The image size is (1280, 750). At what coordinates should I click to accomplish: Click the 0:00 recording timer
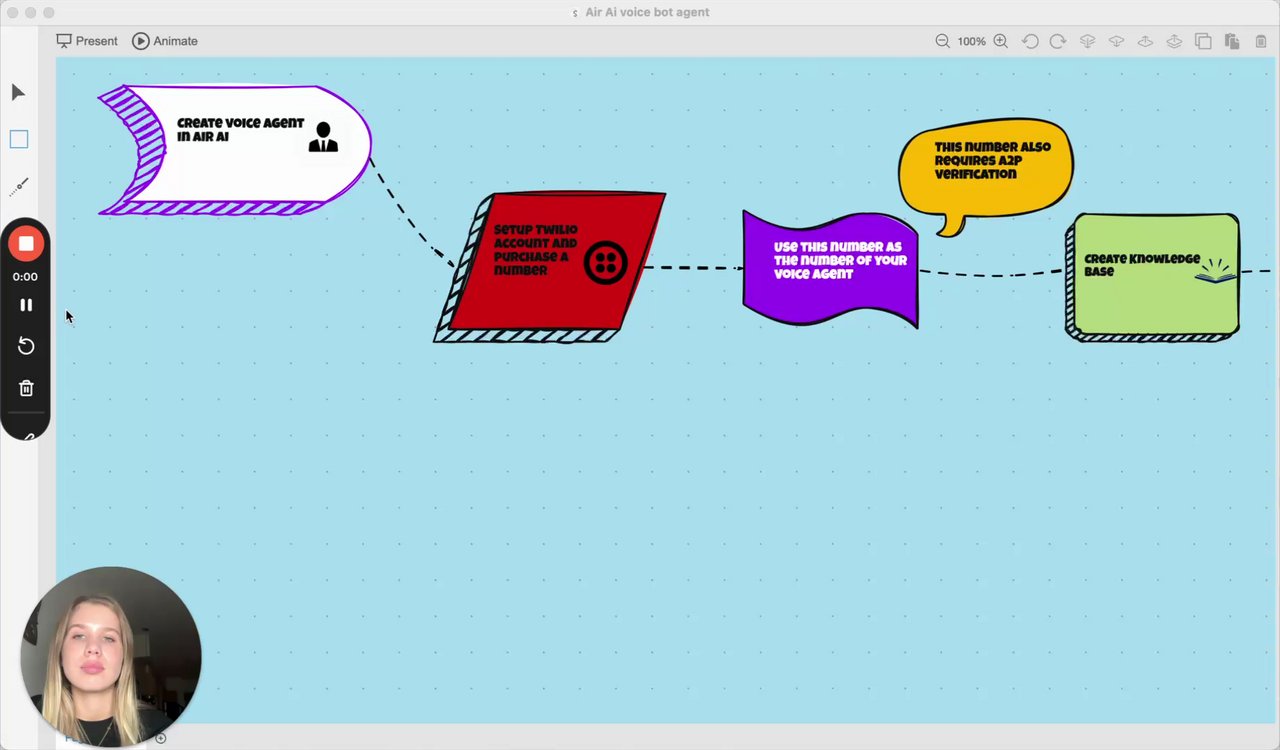25,277
